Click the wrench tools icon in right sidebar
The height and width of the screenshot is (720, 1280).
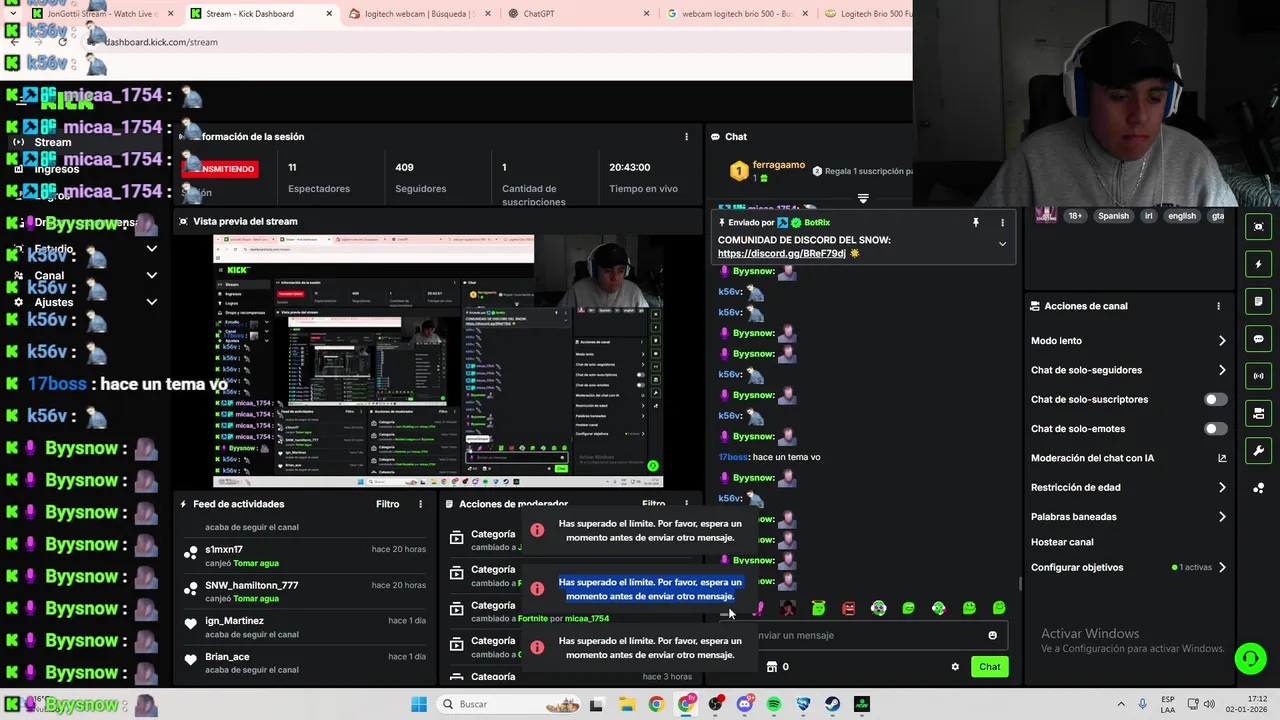pyautogui.click(x=1258, y=450)
